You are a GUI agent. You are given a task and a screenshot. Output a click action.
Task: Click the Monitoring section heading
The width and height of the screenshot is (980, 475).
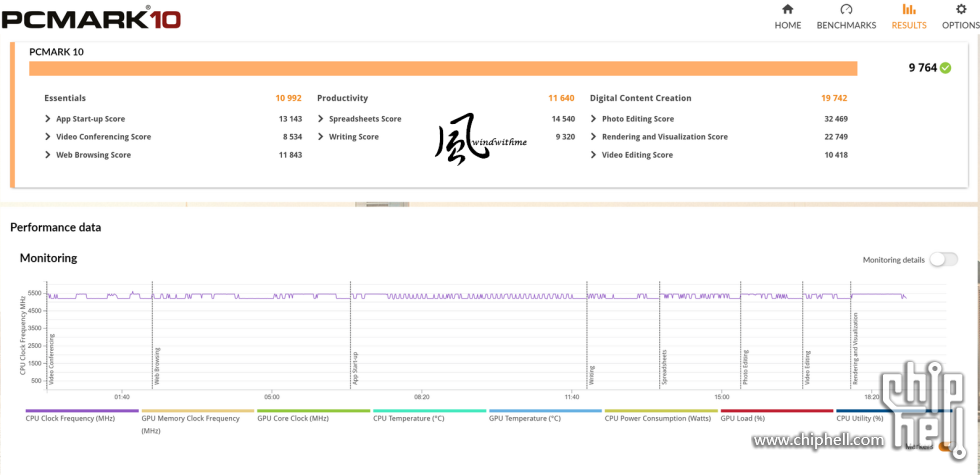point(48,258)
